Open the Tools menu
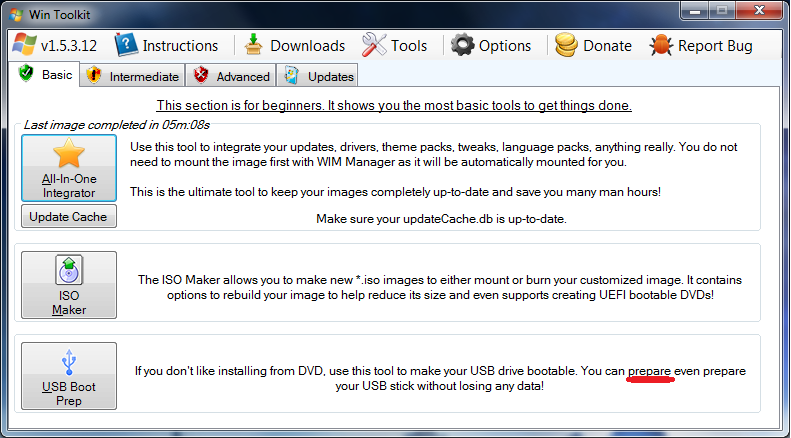 395,45
